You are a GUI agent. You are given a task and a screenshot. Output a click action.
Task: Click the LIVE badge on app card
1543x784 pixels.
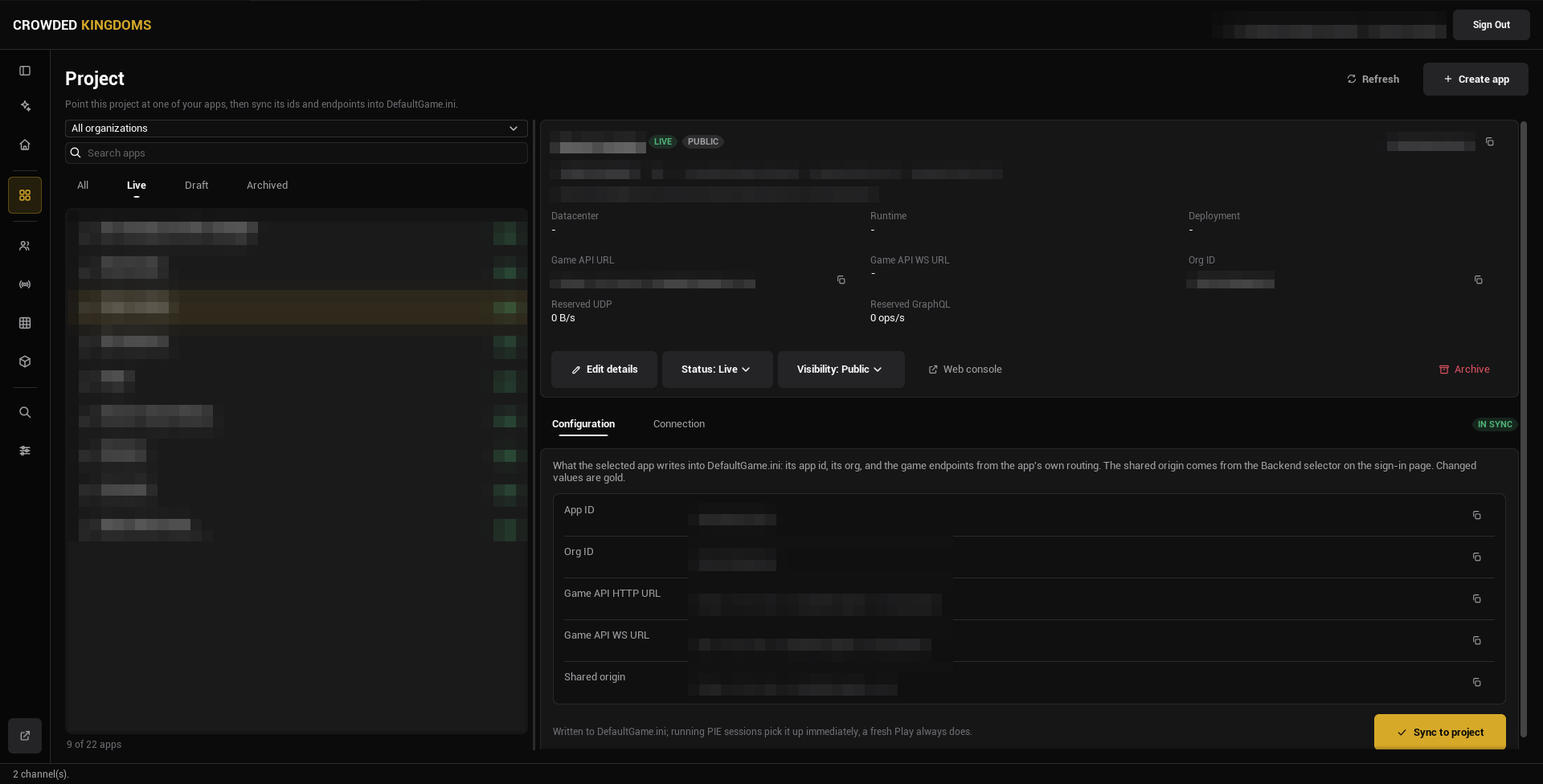(663, 141)
